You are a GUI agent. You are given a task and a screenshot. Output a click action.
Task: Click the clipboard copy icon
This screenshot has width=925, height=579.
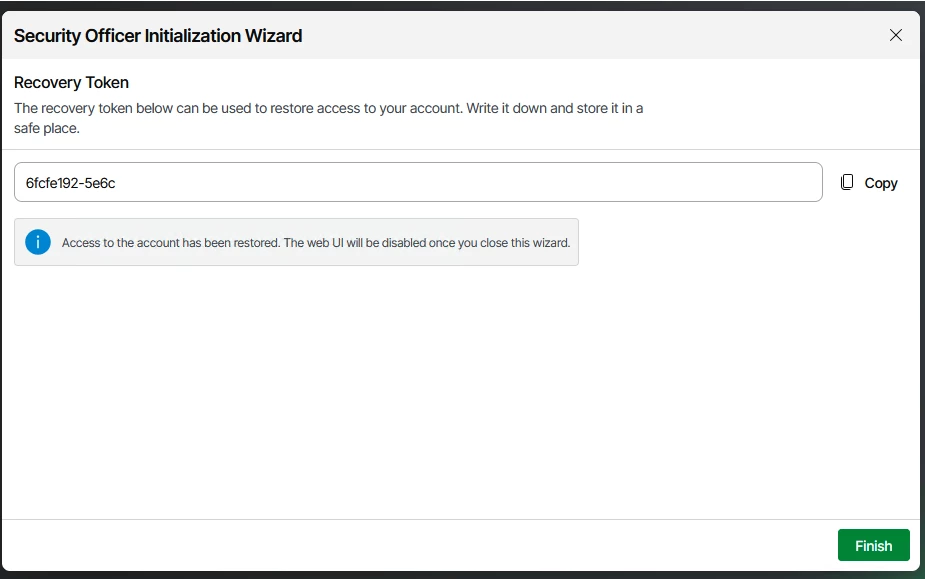point(847,182)
